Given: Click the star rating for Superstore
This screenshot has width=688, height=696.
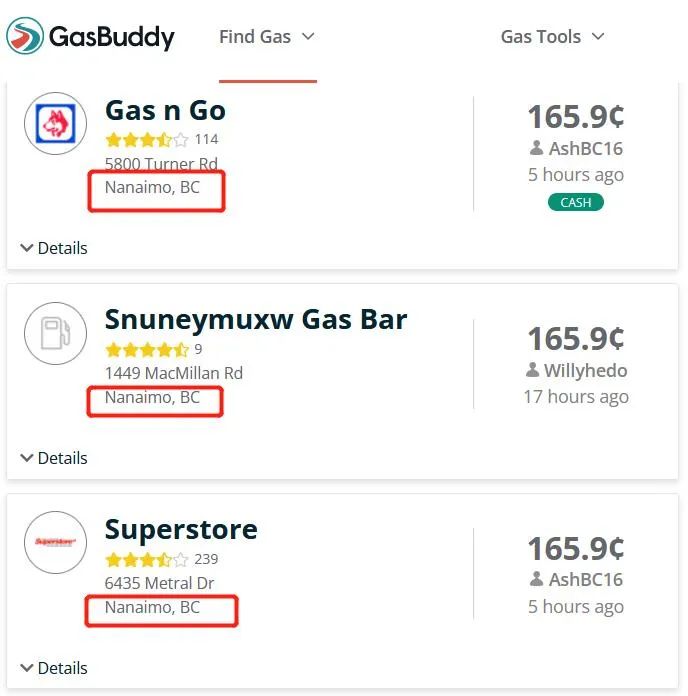Looking at the screenshot, I should tap(146, 560).
